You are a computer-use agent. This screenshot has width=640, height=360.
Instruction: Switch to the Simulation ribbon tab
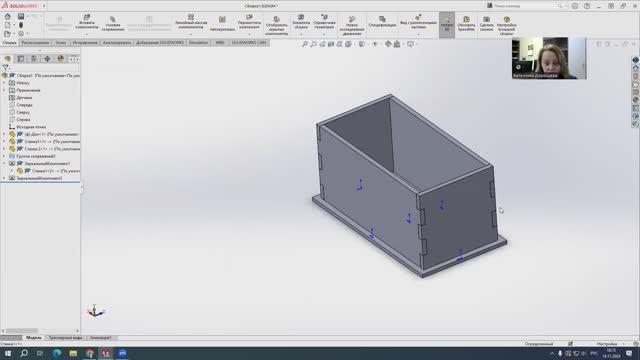pos(198,42)
